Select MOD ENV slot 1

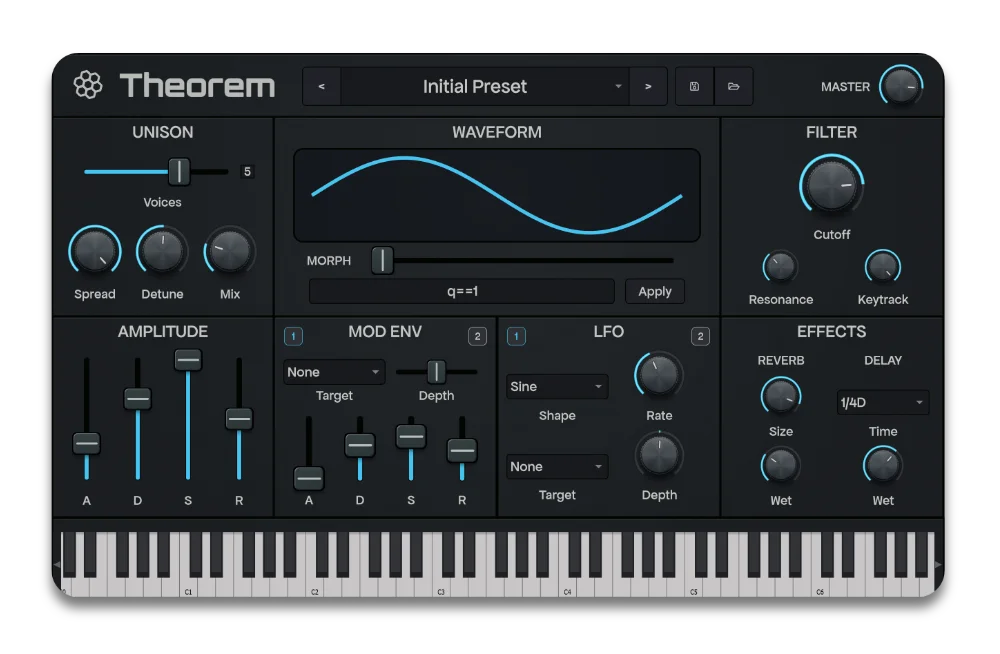tap(293, 336)
